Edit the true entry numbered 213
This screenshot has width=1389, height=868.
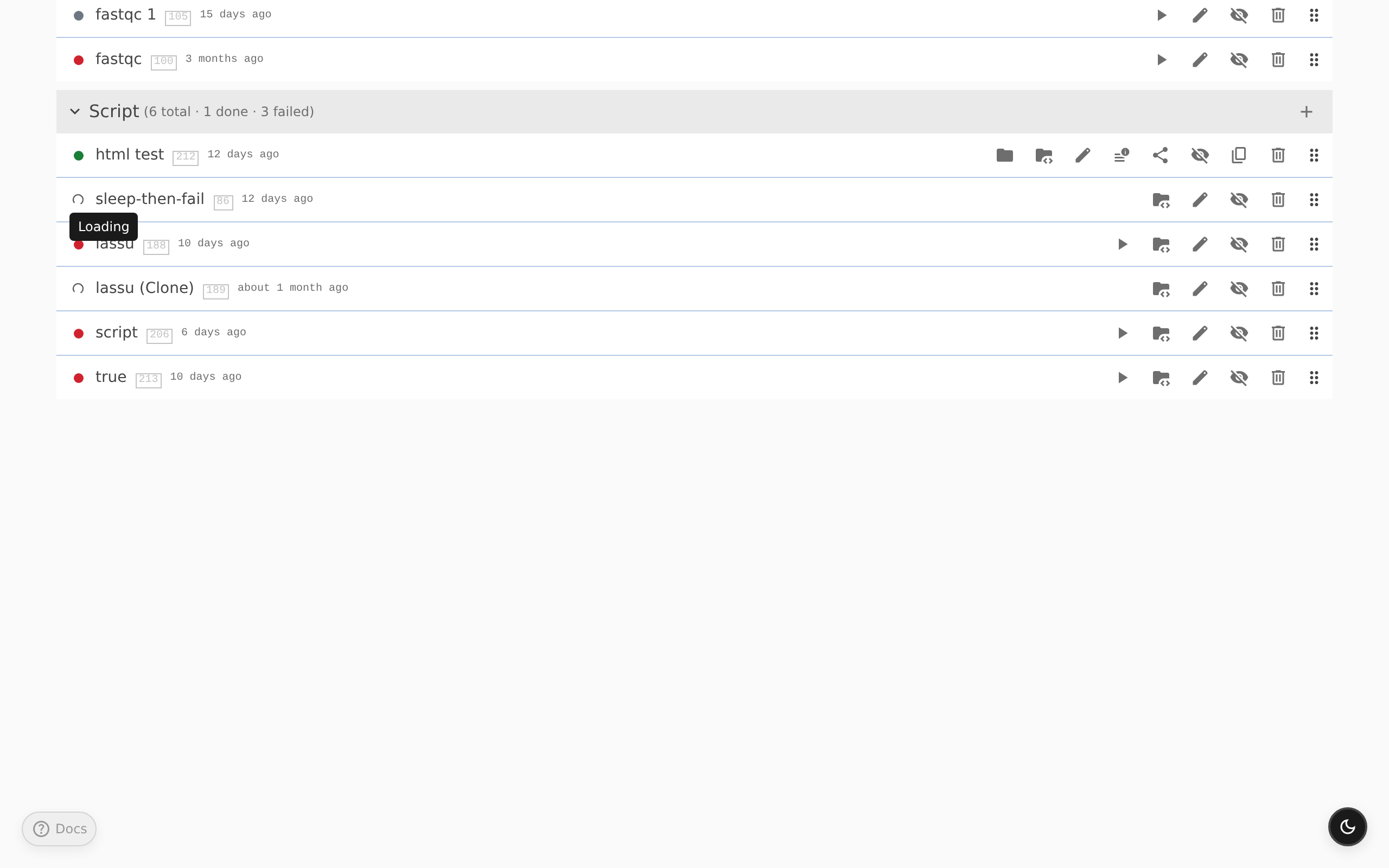(1200, 378)
